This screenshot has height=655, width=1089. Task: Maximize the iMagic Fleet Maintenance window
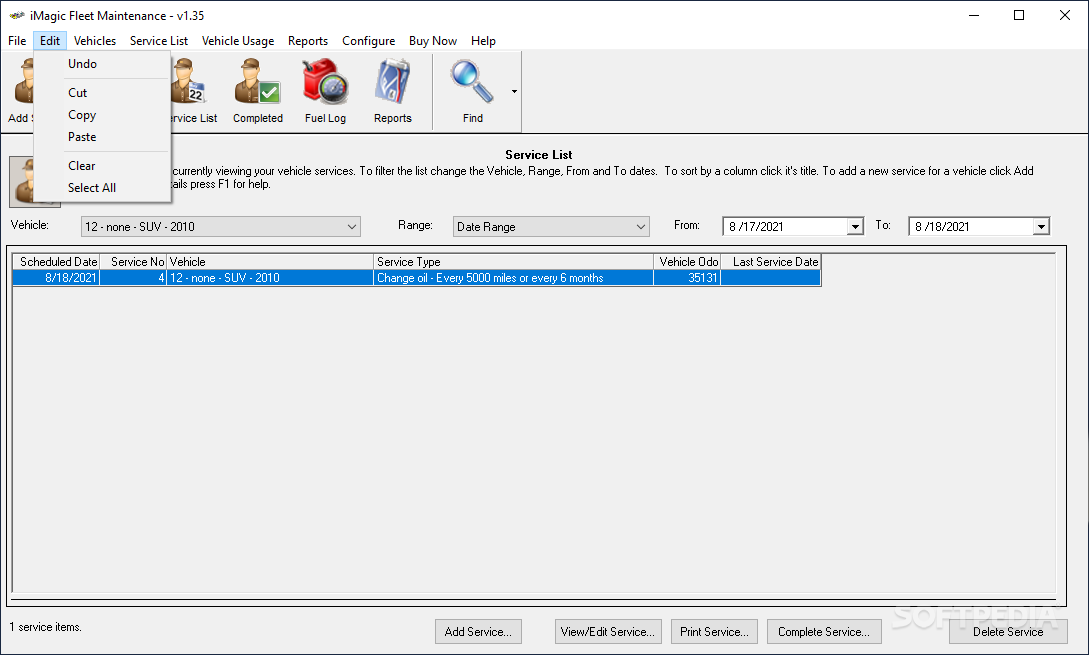[1019, 15]
